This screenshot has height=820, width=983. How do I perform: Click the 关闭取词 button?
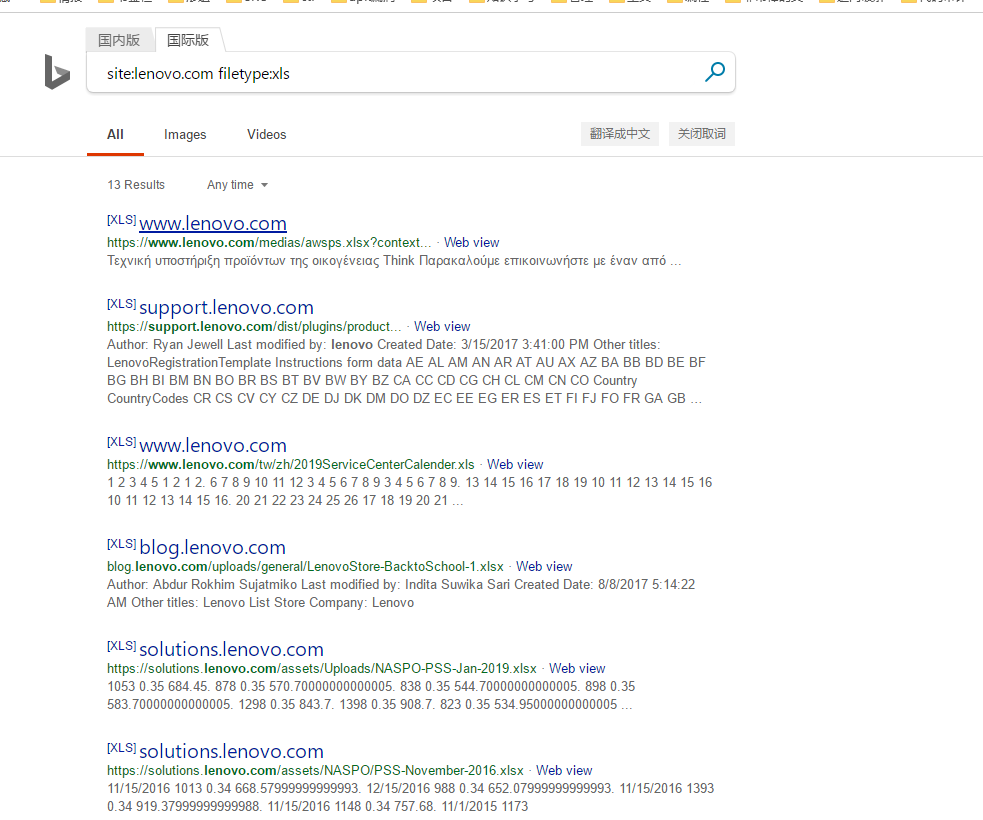[702, 134]
